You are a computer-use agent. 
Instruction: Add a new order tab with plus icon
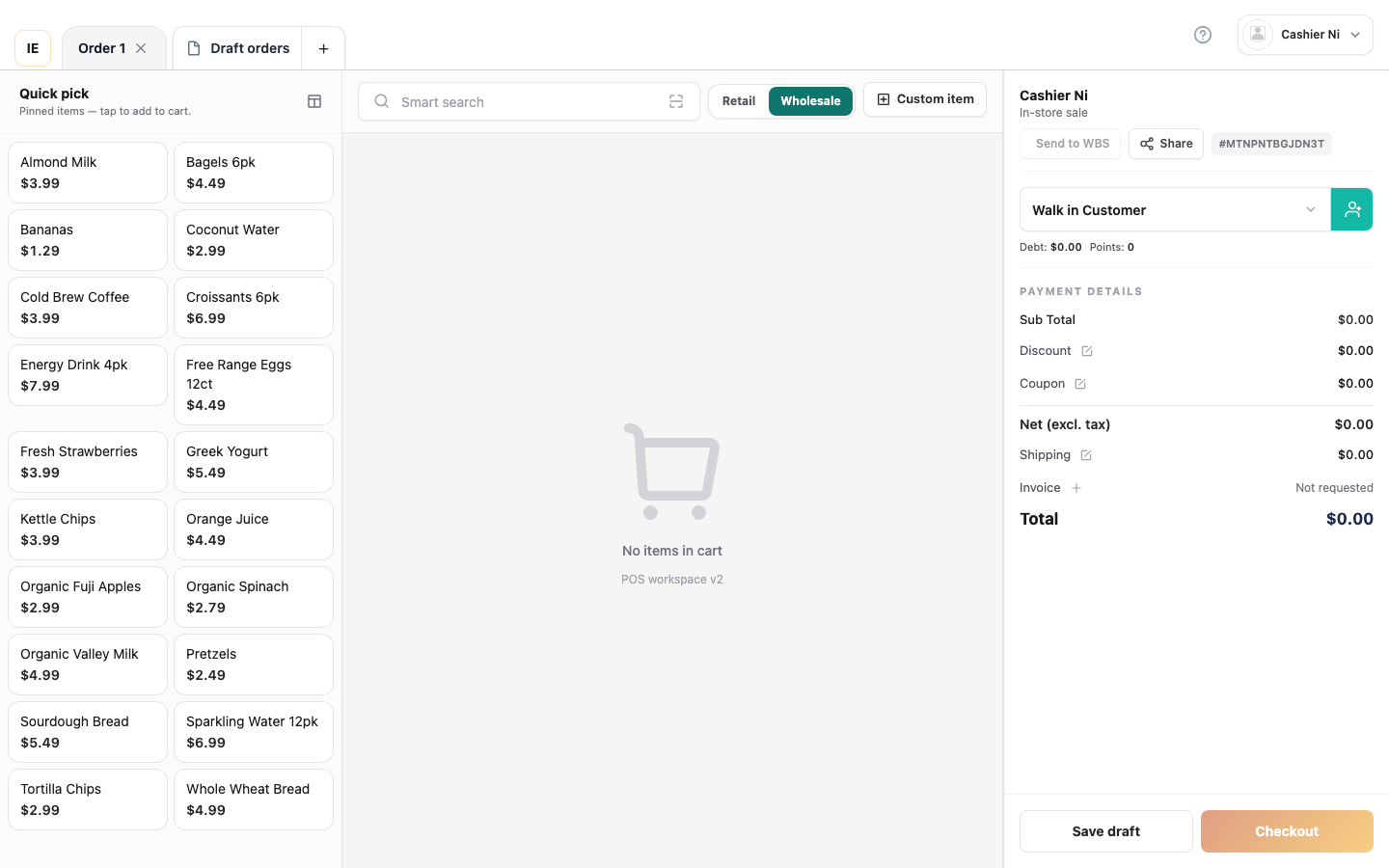324,48
